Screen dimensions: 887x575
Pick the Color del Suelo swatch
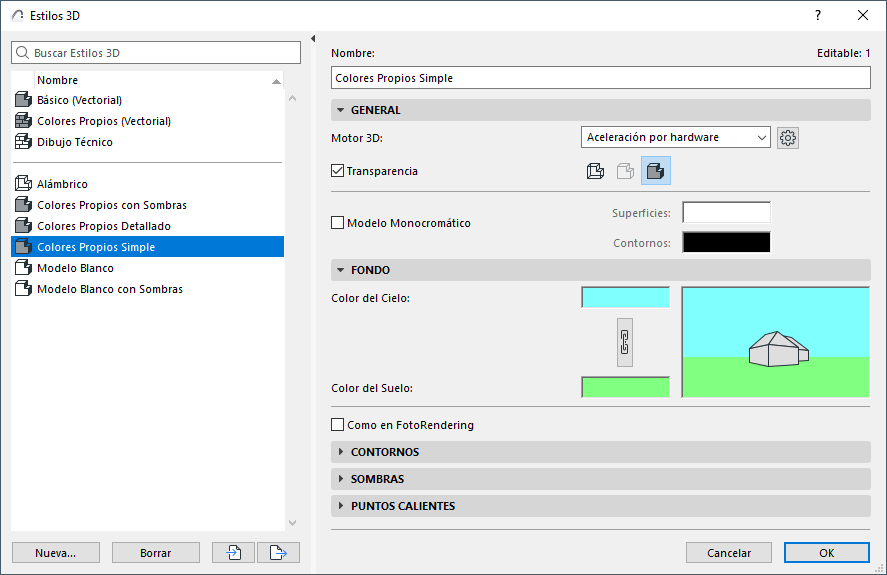click(625, 387)
